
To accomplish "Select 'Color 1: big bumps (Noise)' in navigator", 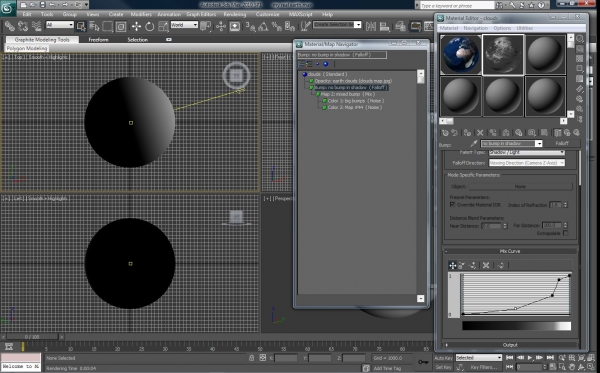I will click(x=355, y=101).
